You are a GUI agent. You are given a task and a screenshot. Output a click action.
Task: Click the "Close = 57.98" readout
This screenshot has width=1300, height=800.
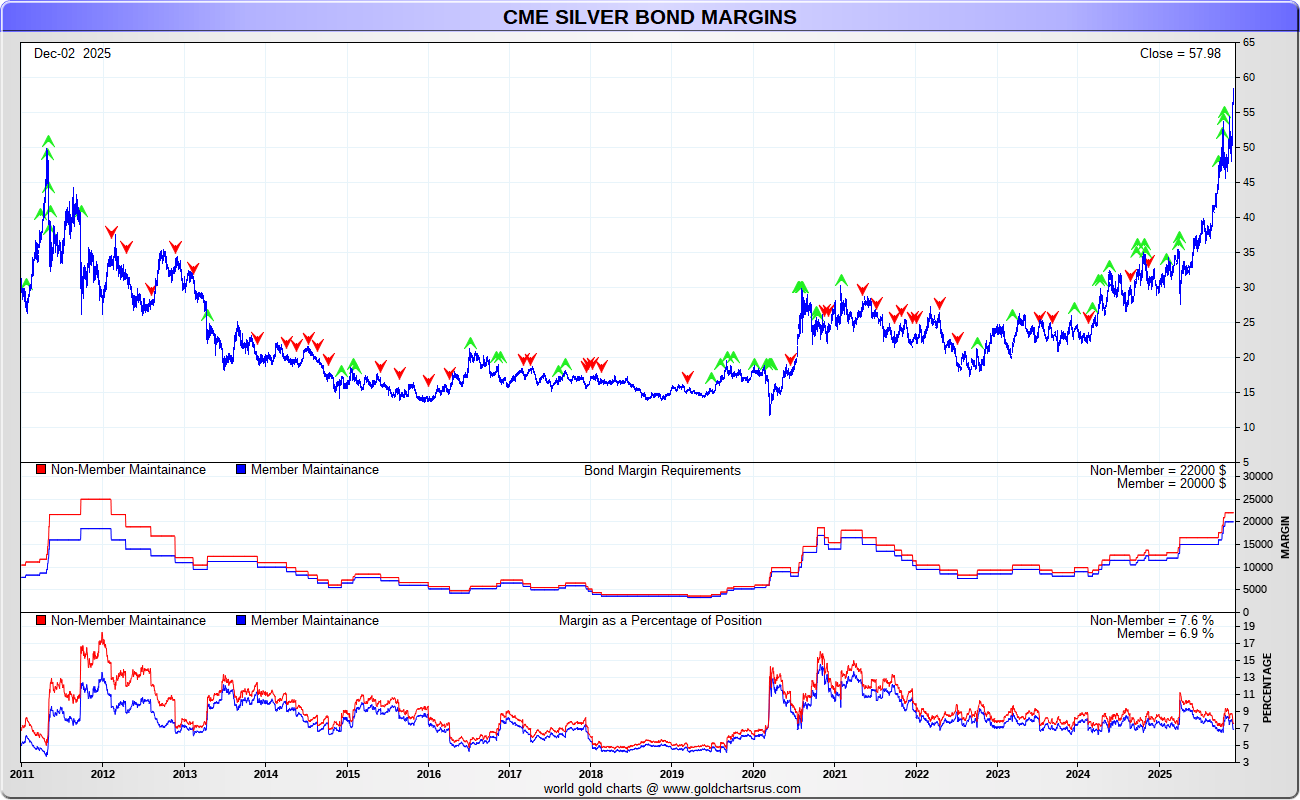coord(1180,53)
